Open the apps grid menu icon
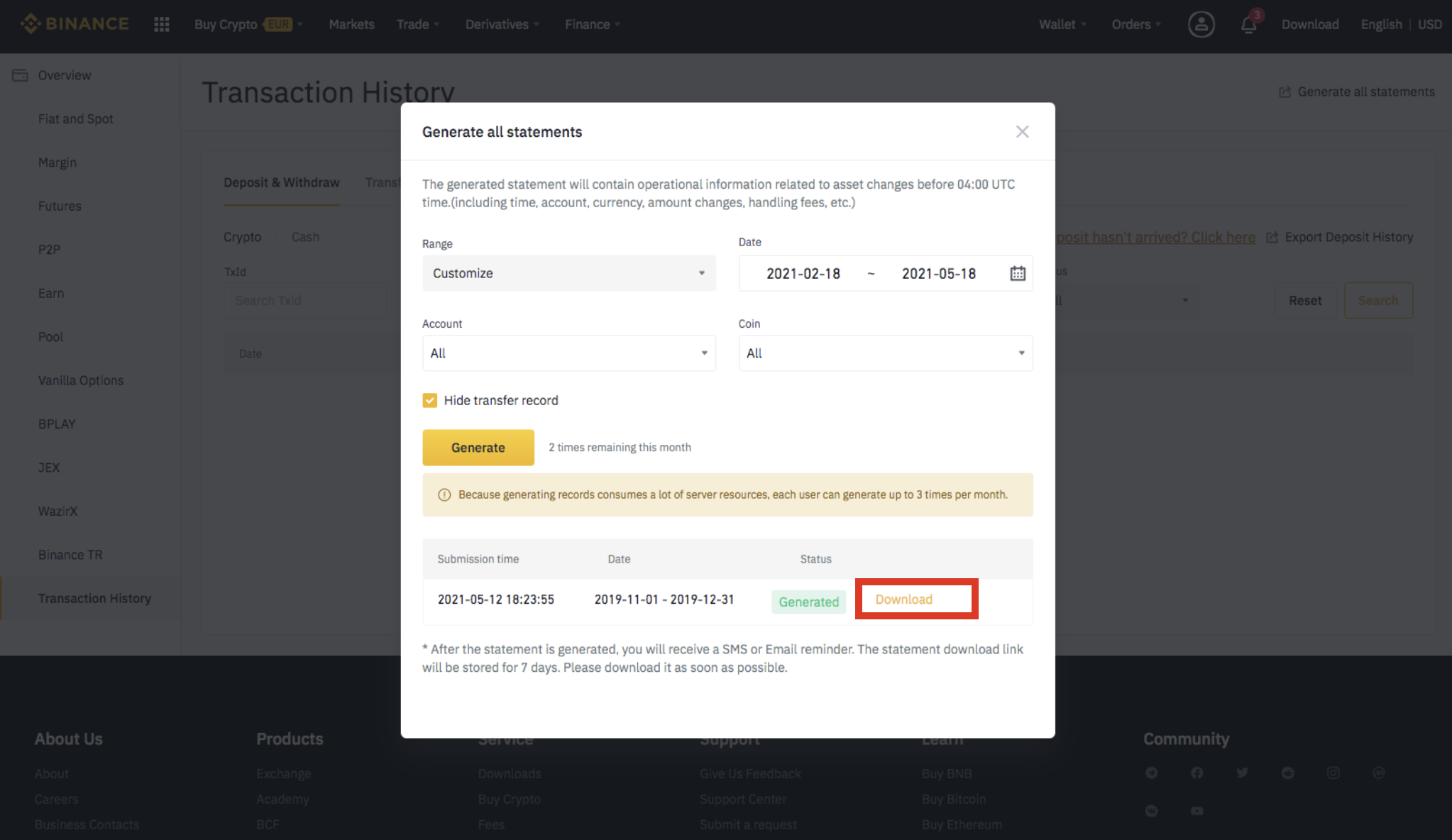 coord(162,24)
